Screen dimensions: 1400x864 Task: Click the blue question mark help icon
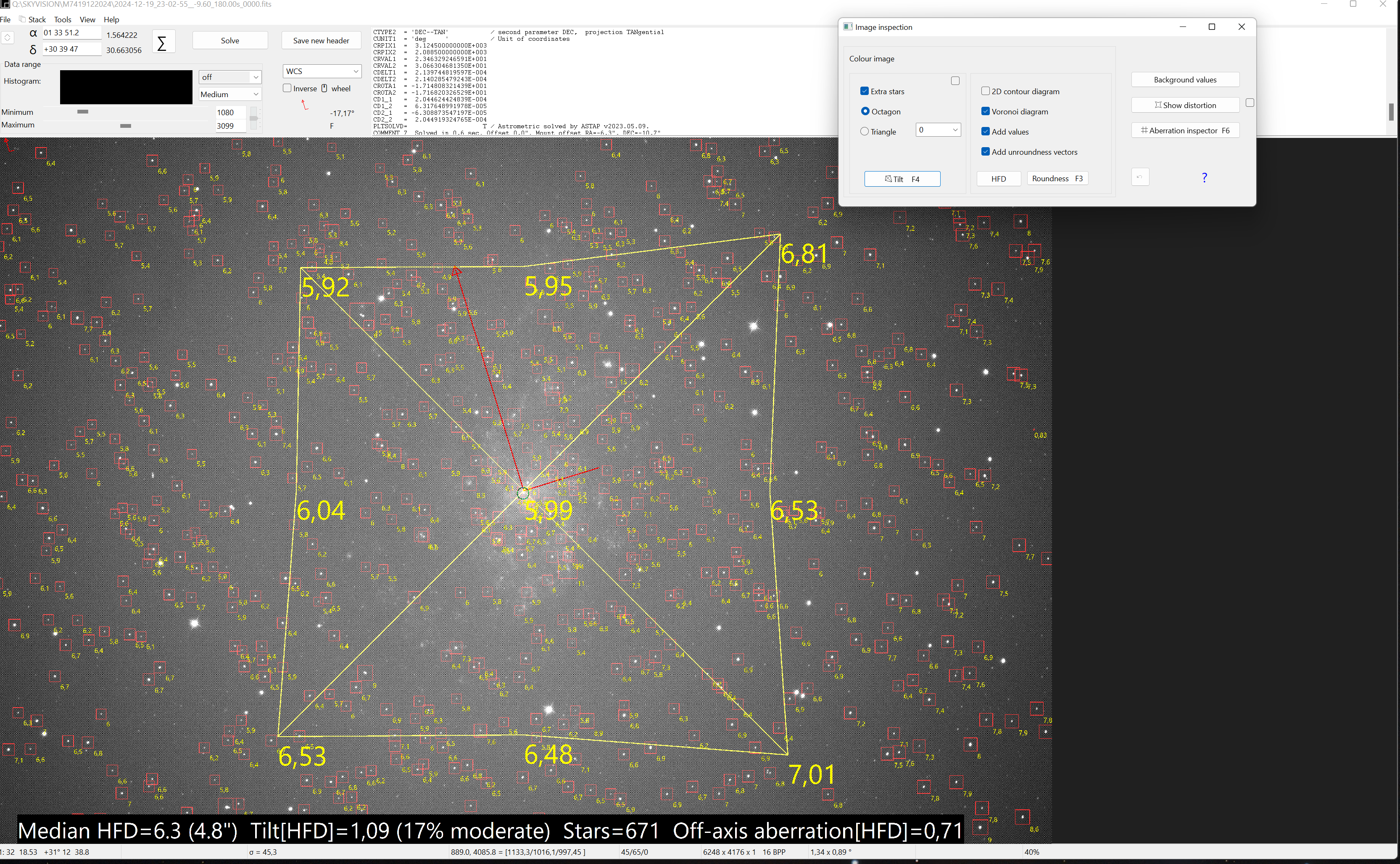[1204, 178]
